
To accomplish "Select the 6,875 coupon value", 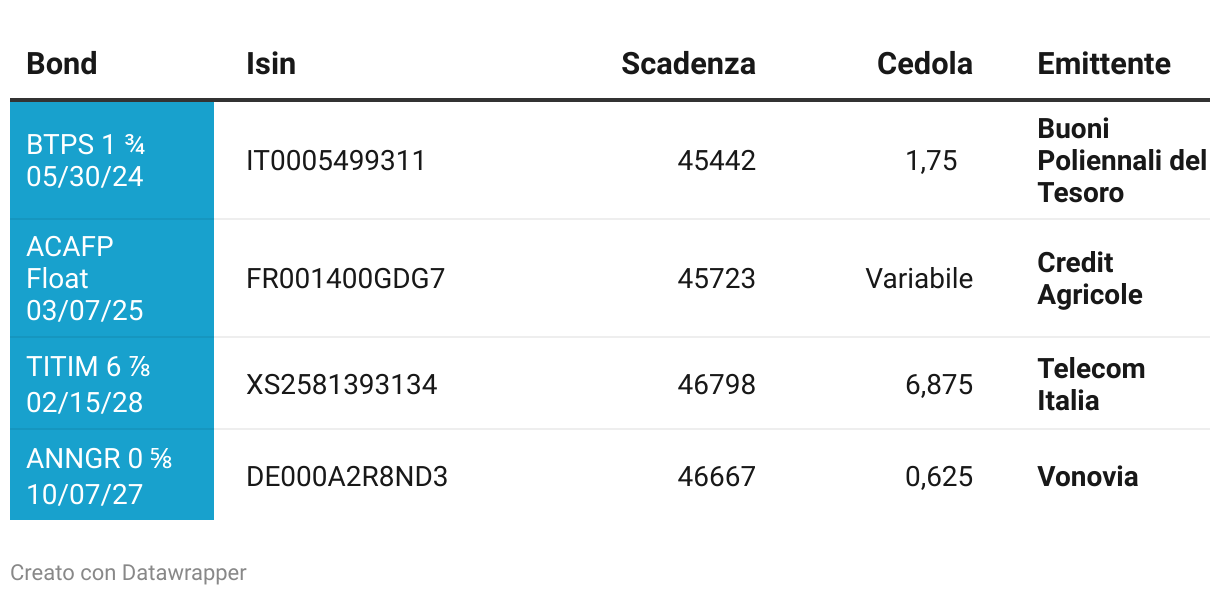I will click(x=939, y=384).
